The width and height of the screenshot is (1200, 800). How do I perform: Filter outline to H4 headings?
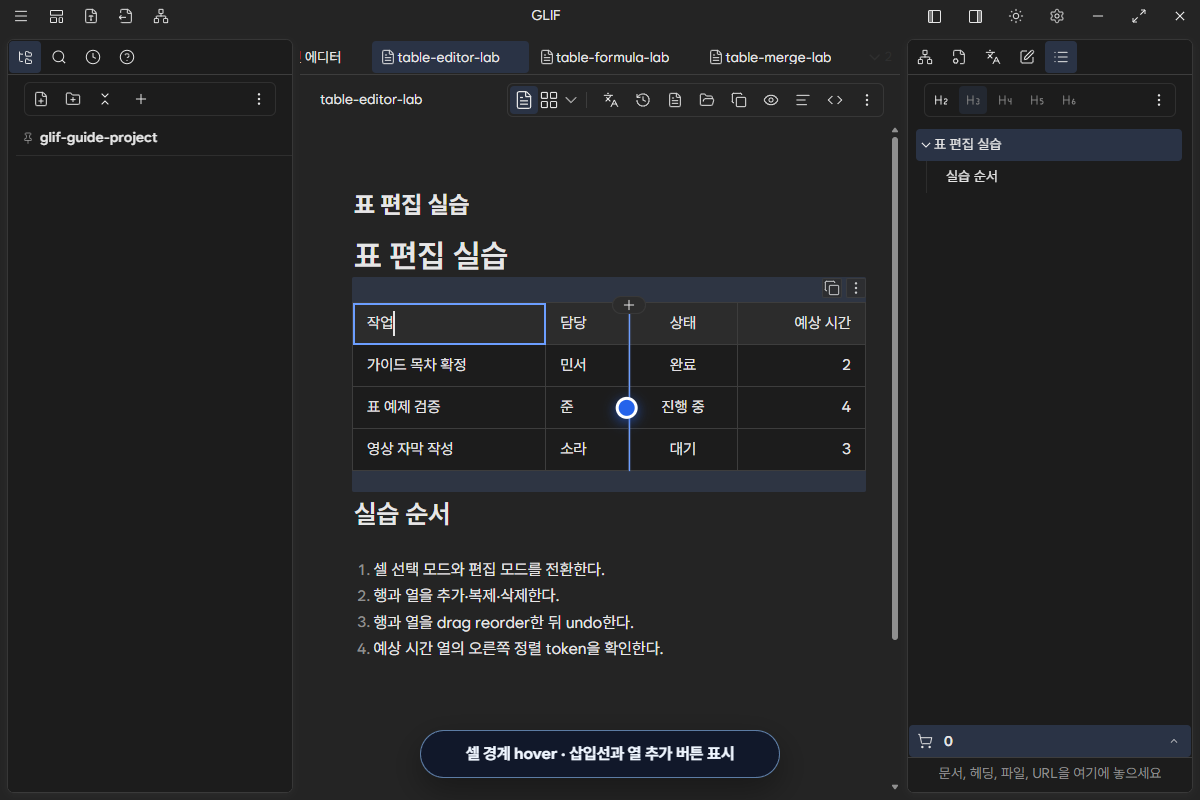point(1005,100)
